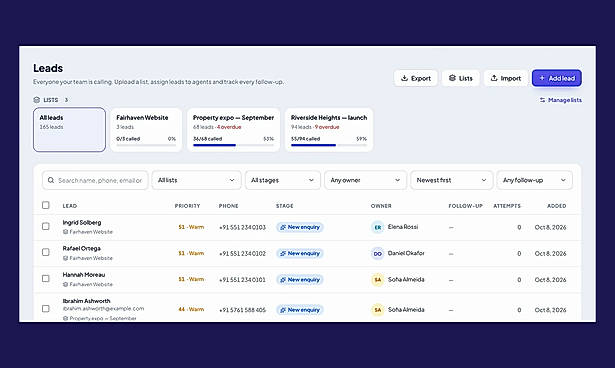
Task: Click phone number +91 551 234 0102
Action: click(242, 253)
